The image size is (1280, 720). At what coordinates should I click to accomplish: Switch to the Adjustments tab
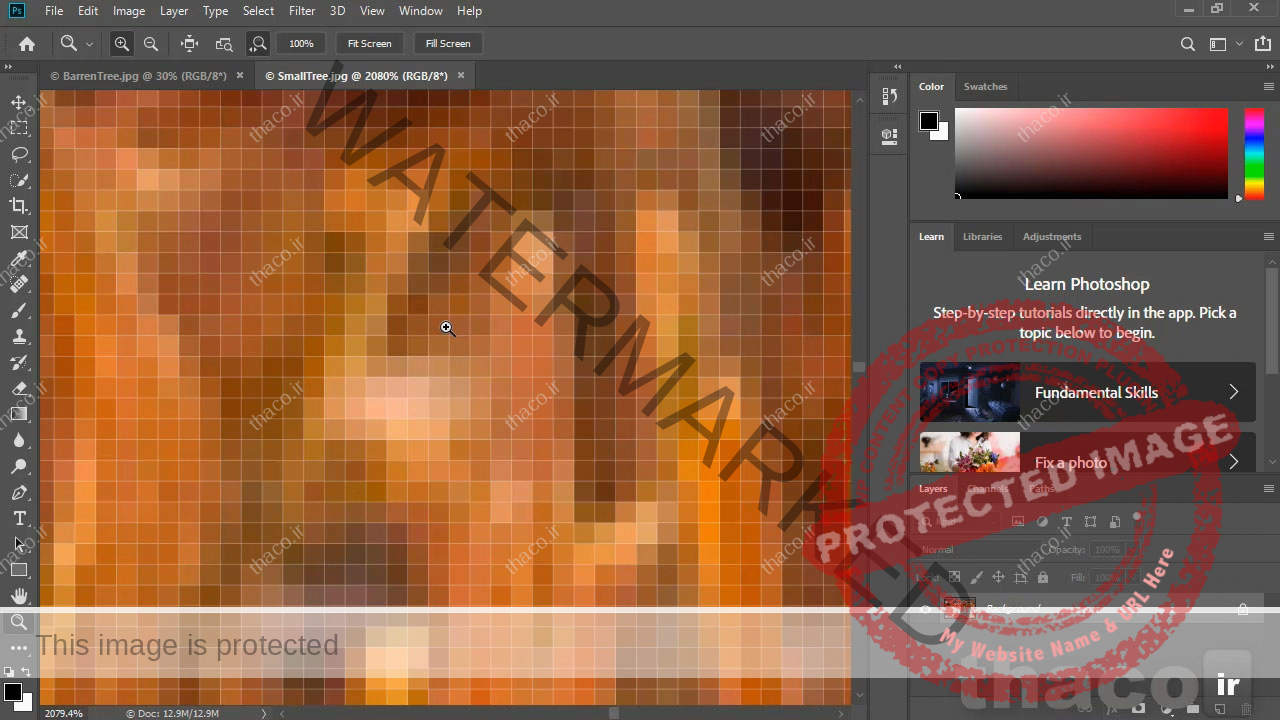(1052, 237)
